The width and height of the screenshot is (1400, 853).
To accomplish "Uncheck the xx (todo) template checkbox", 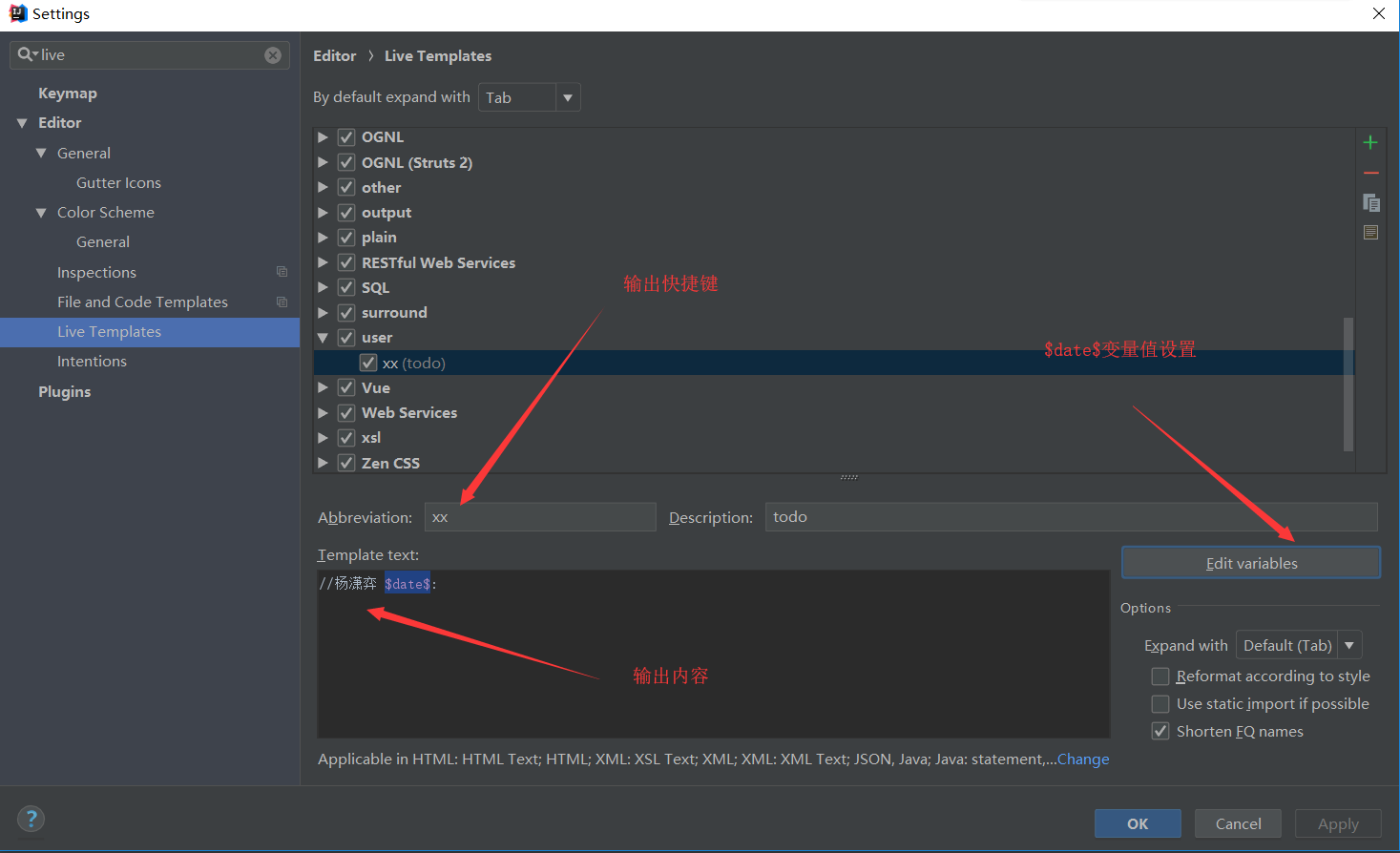I will coord(368,363).
